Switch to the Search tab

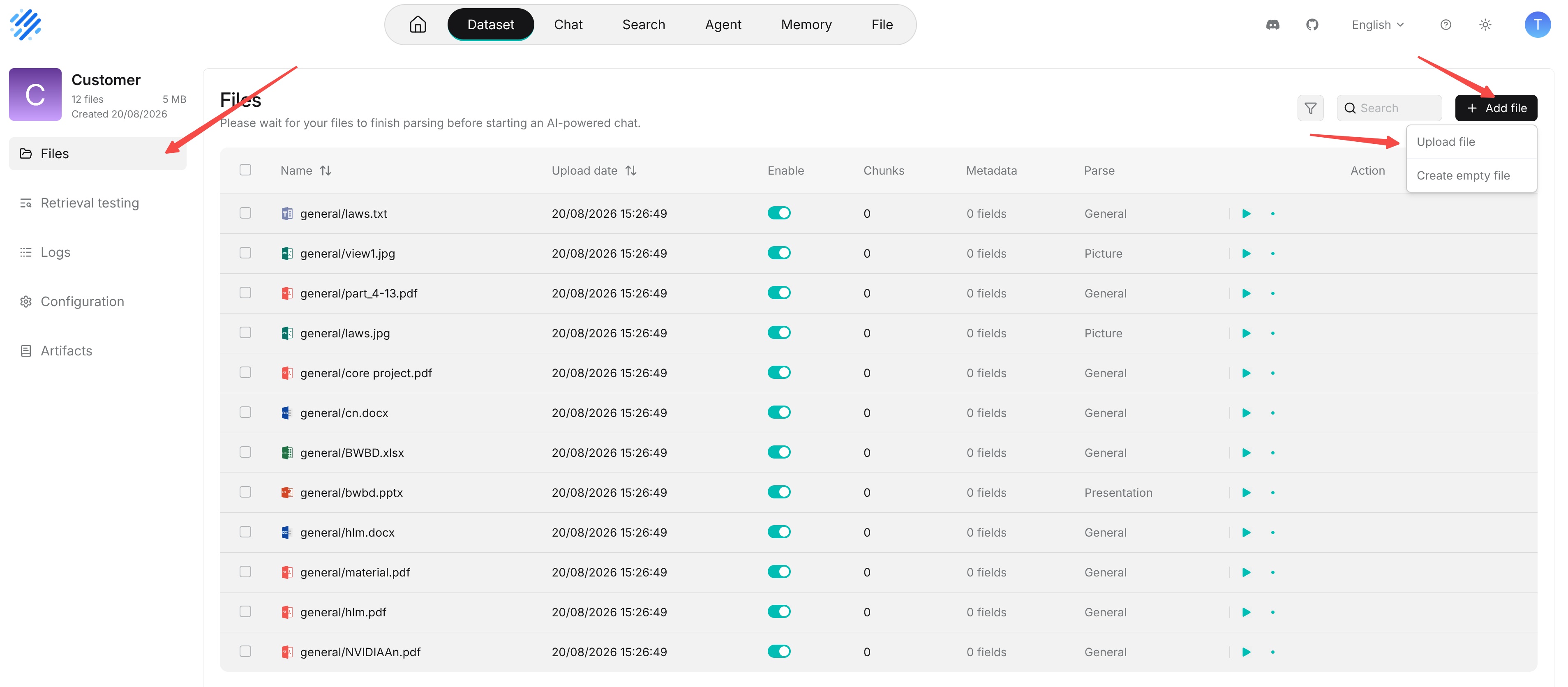(643, 24)
